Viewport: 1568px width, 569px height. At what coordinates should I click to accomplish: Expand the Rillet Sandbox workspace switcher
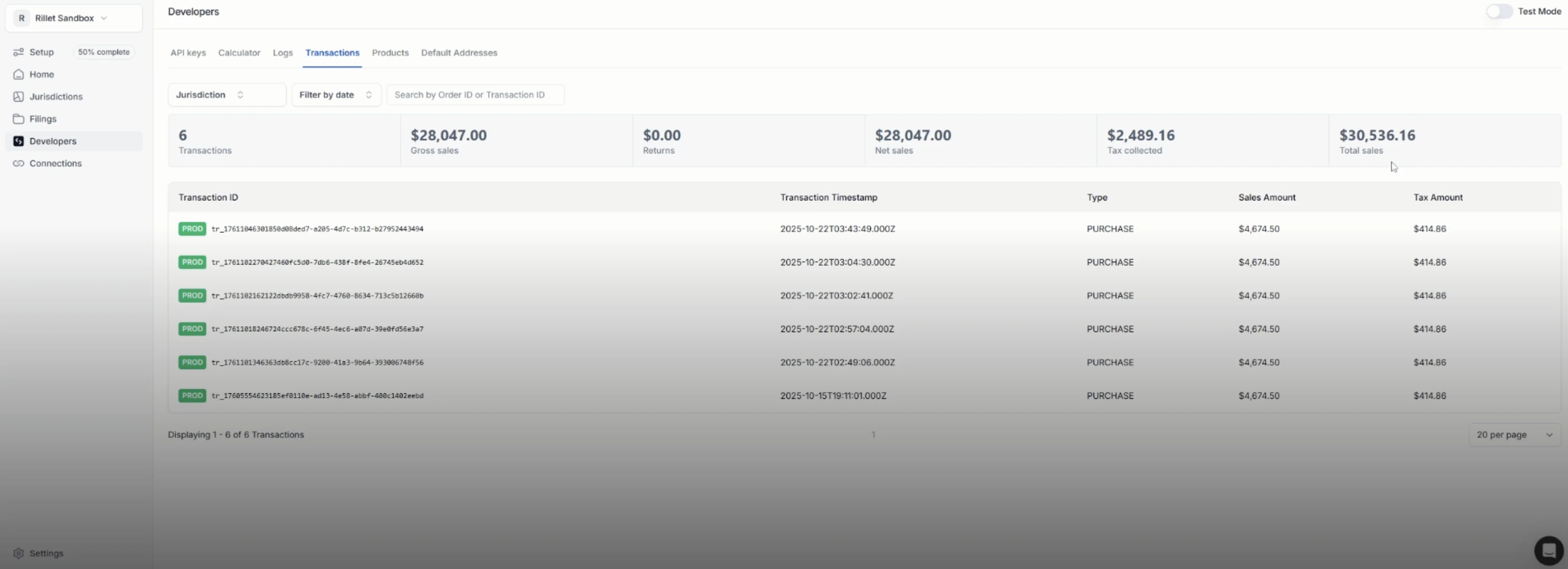coord(74,18)
